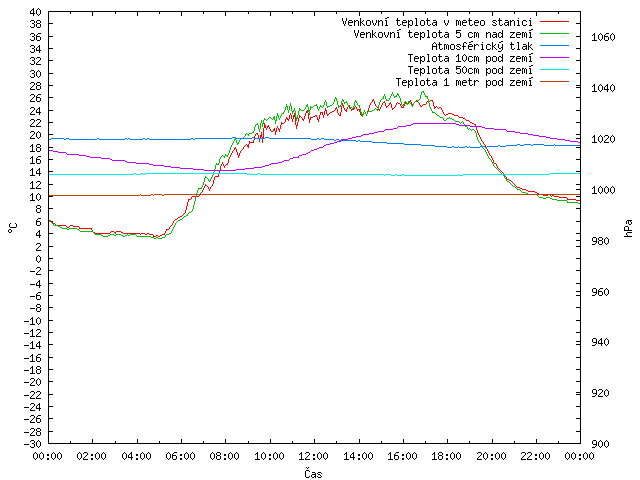Click the -30 temperature axis label
Screen dimensions: 640x480
pyautogui.click(x=32, y=444)
